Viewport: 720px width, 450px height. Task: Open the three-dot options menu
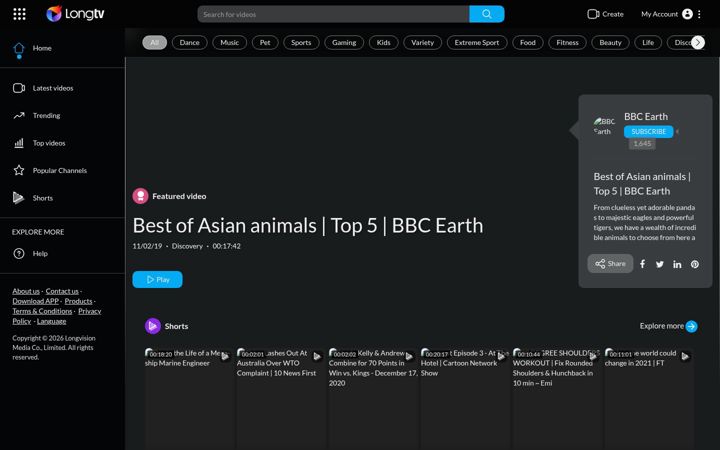pyautogui.click(x=699, y=14)
